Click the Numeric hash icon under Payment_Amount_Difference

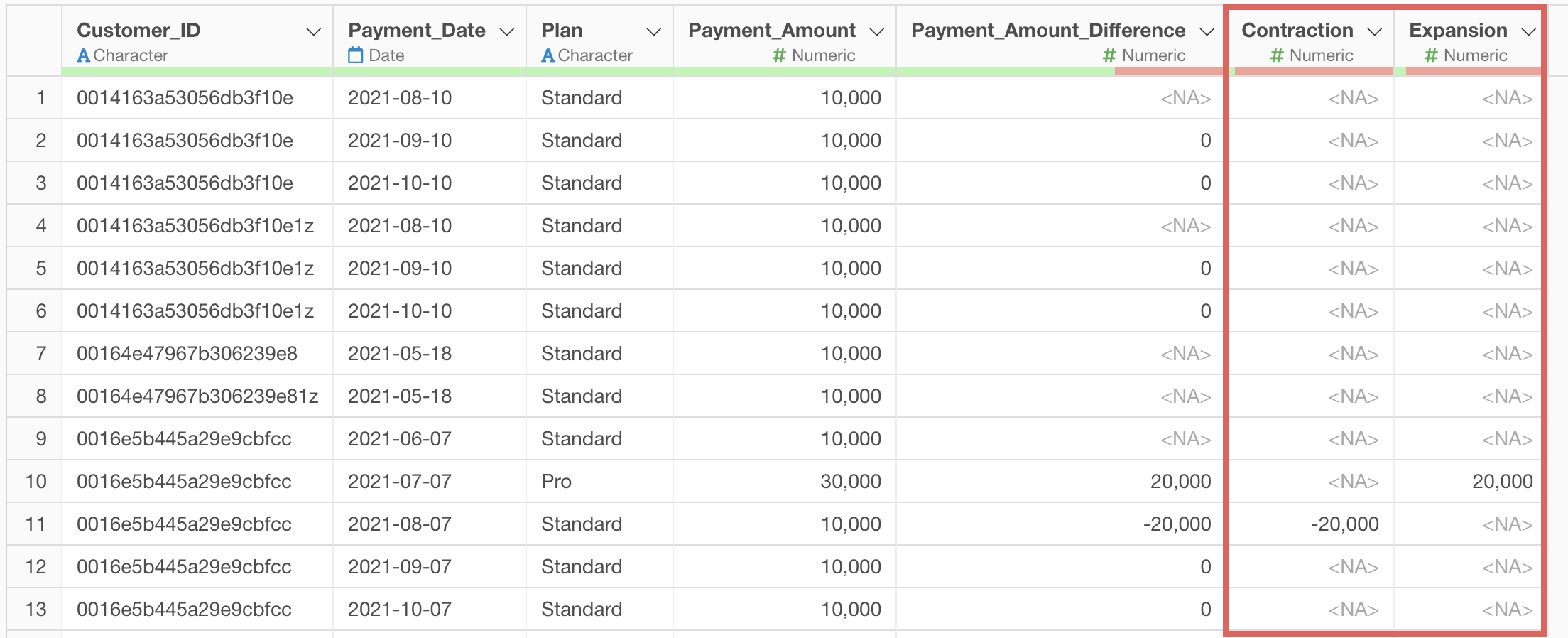point(1109,55)
